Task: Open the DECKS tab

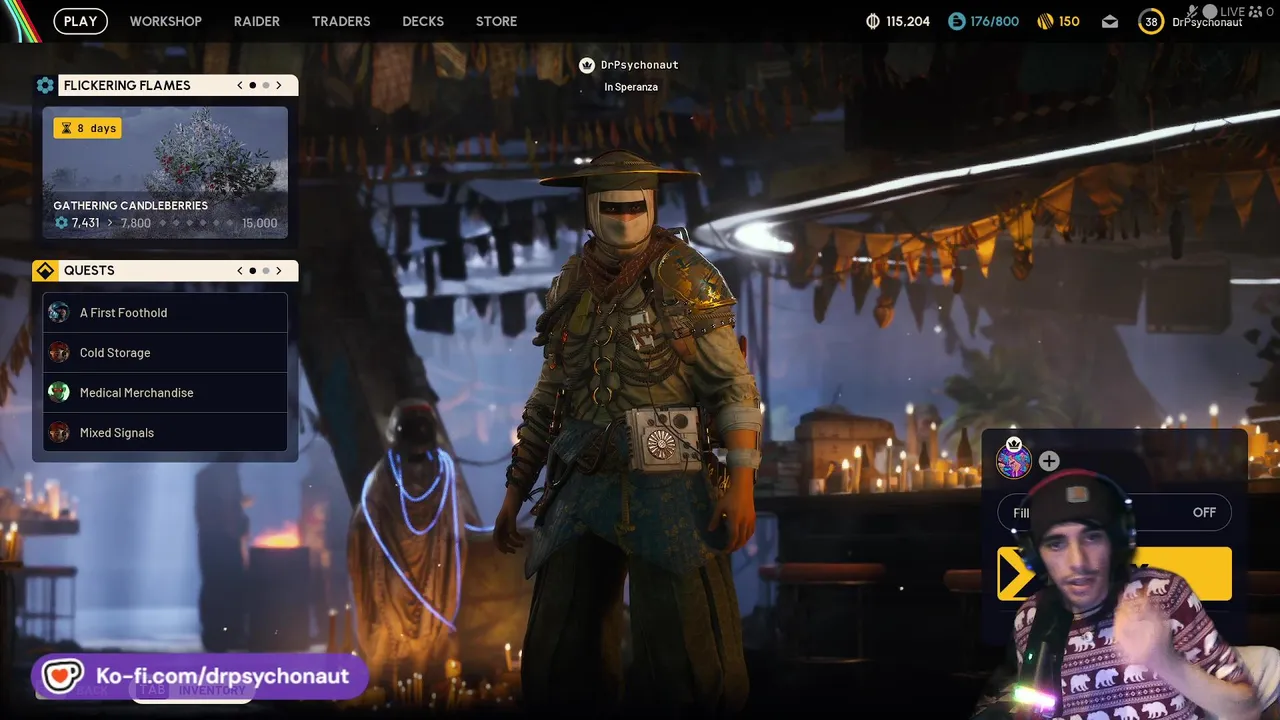Action: tap(423, 21)
